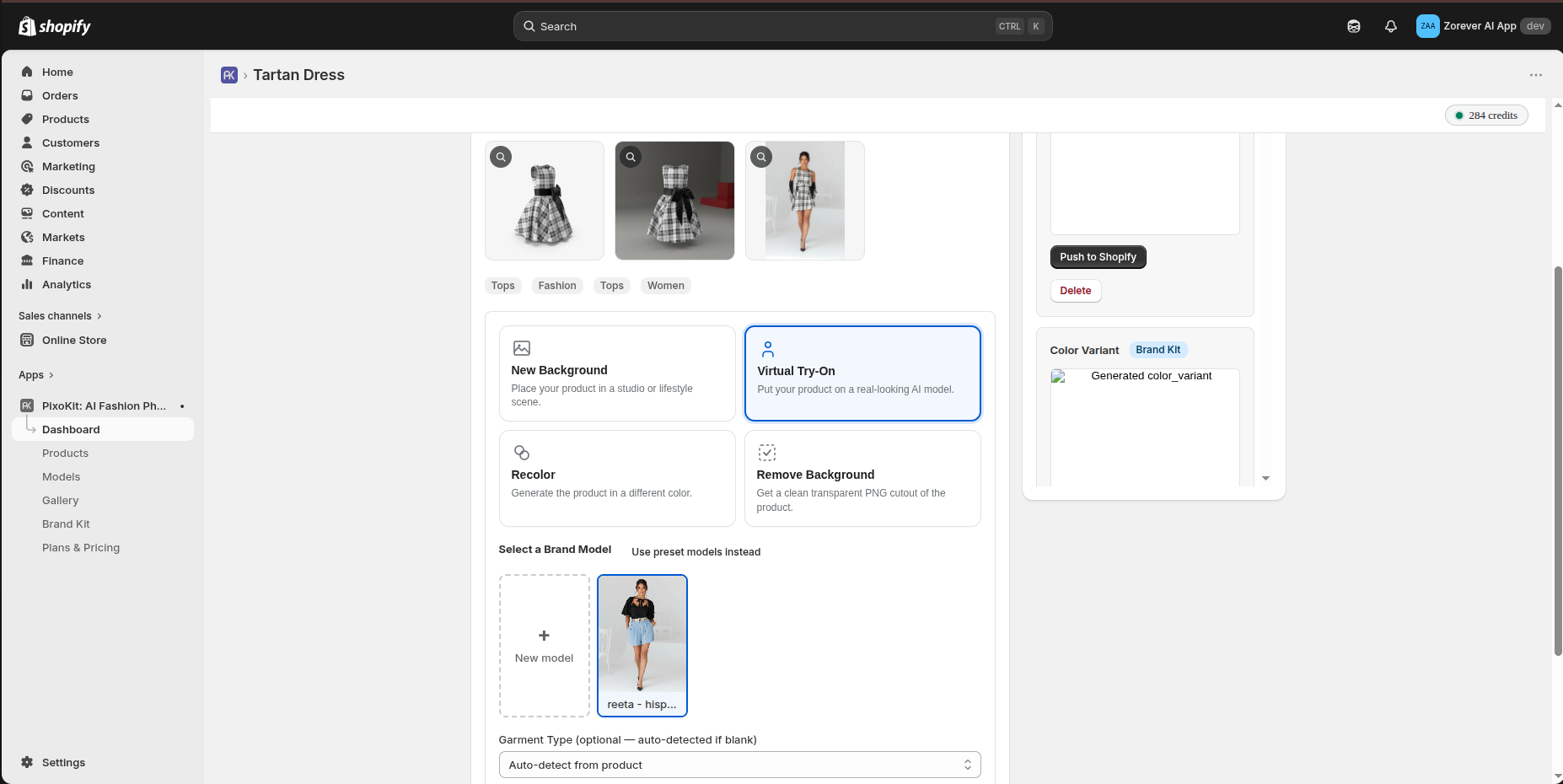Viewport: 1563px width, 784px height.
Task: Click the Discounts badge icon
Action: [27, 190]
